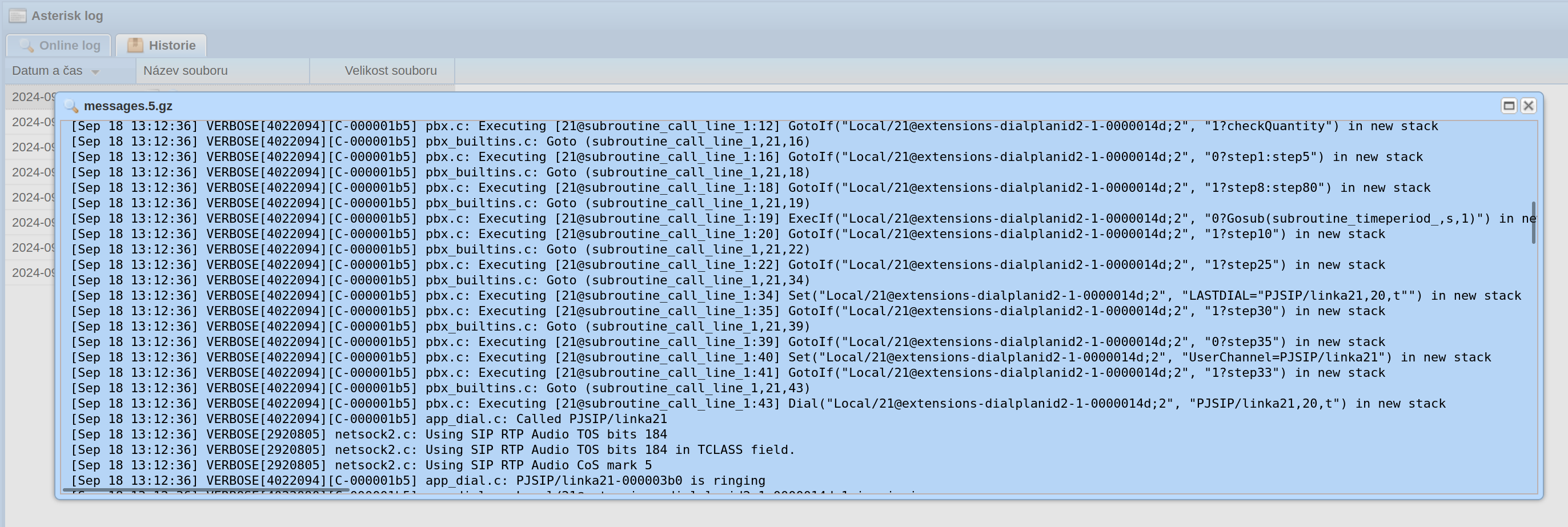Click log line 'Using SIP RTP Audio CoS mark 5'
Image resolution: width=1568 pixels, height=527 pixels.
point(362,465)
